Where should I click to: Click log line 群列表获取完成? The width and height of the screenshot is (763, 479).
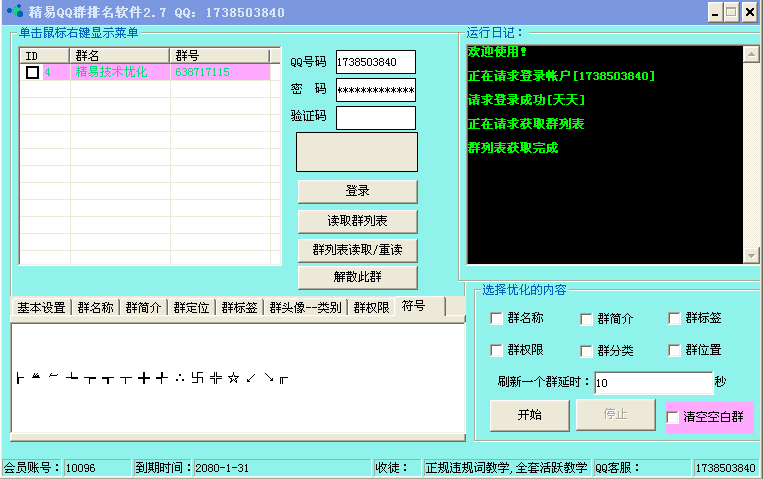point(513,148)
